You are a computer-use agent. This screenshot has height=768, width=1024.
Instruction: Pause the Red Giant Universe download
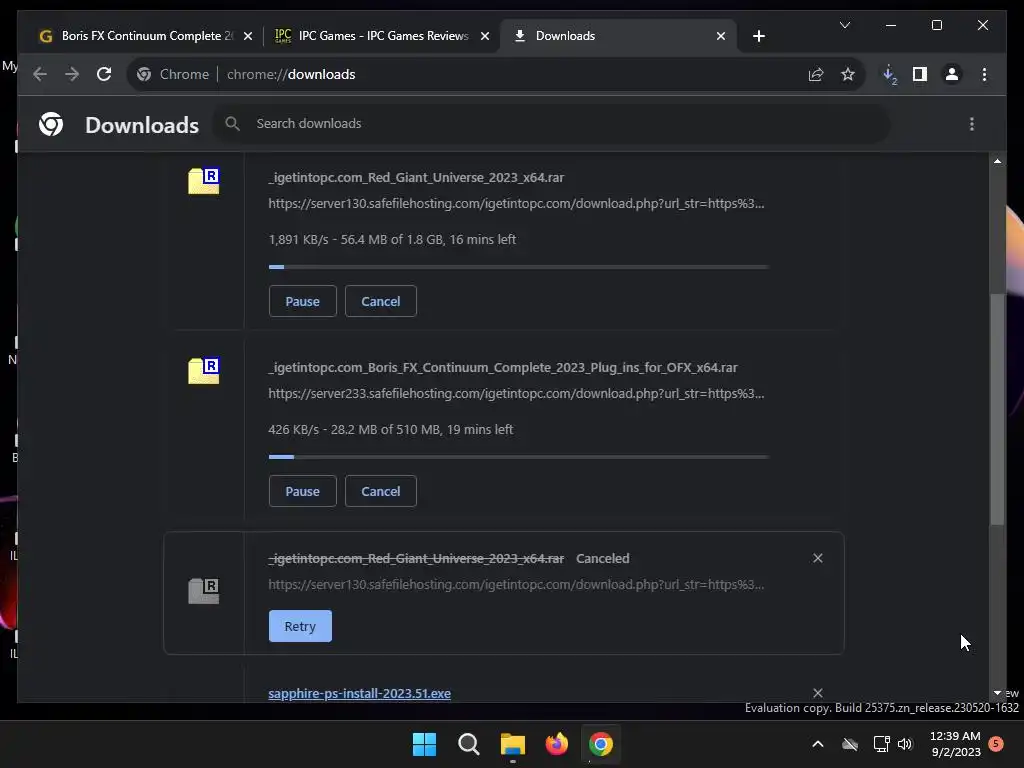click(x=302, y=301)
